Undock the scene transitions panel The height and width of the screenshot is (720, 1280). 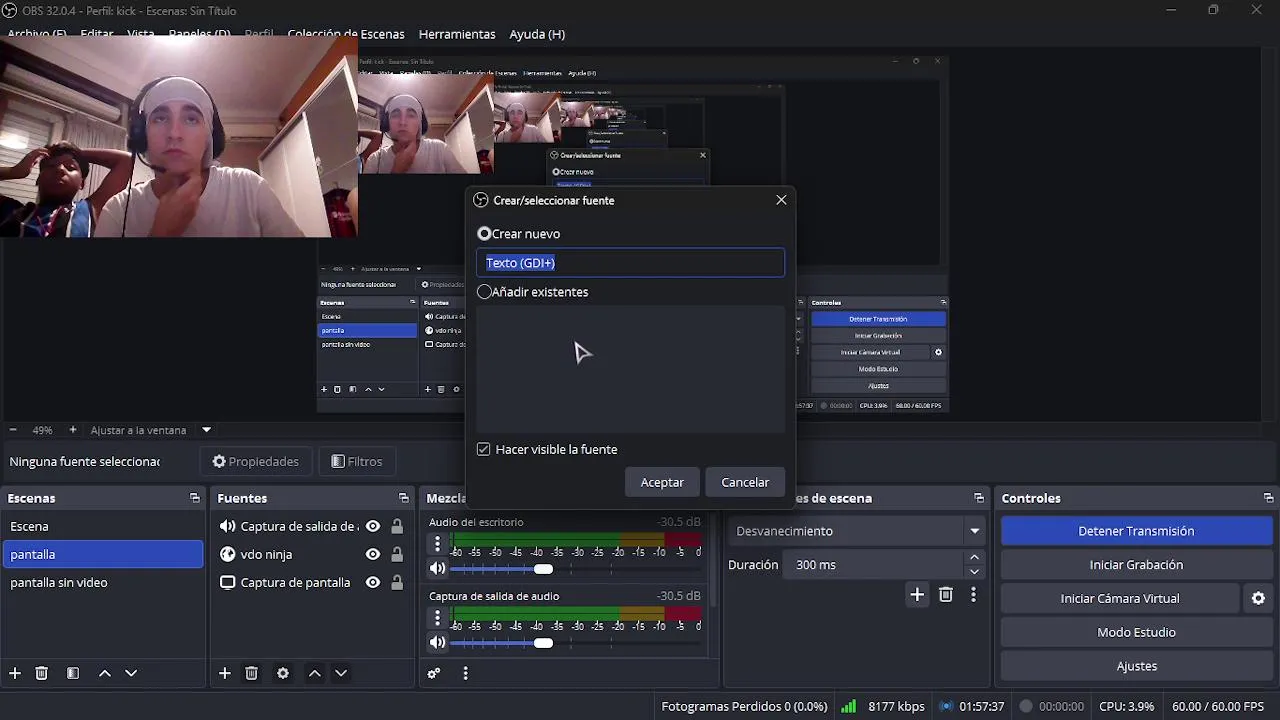[x=979, y=498]
